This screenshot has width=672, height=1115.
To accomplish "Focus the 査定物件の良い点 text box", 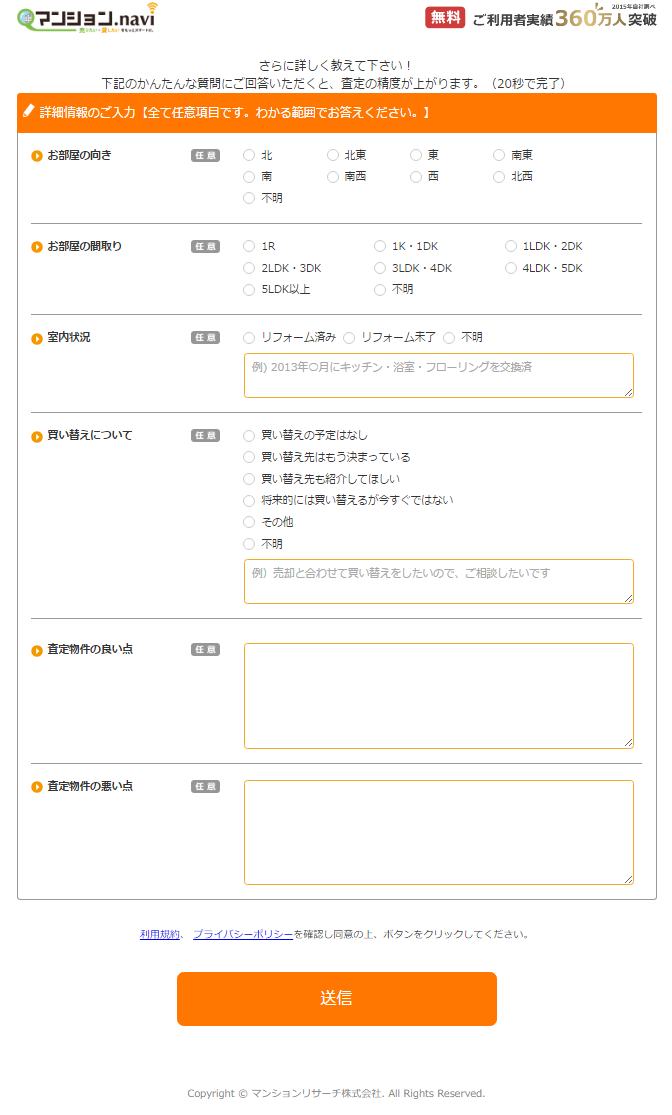I will [438, 695].
